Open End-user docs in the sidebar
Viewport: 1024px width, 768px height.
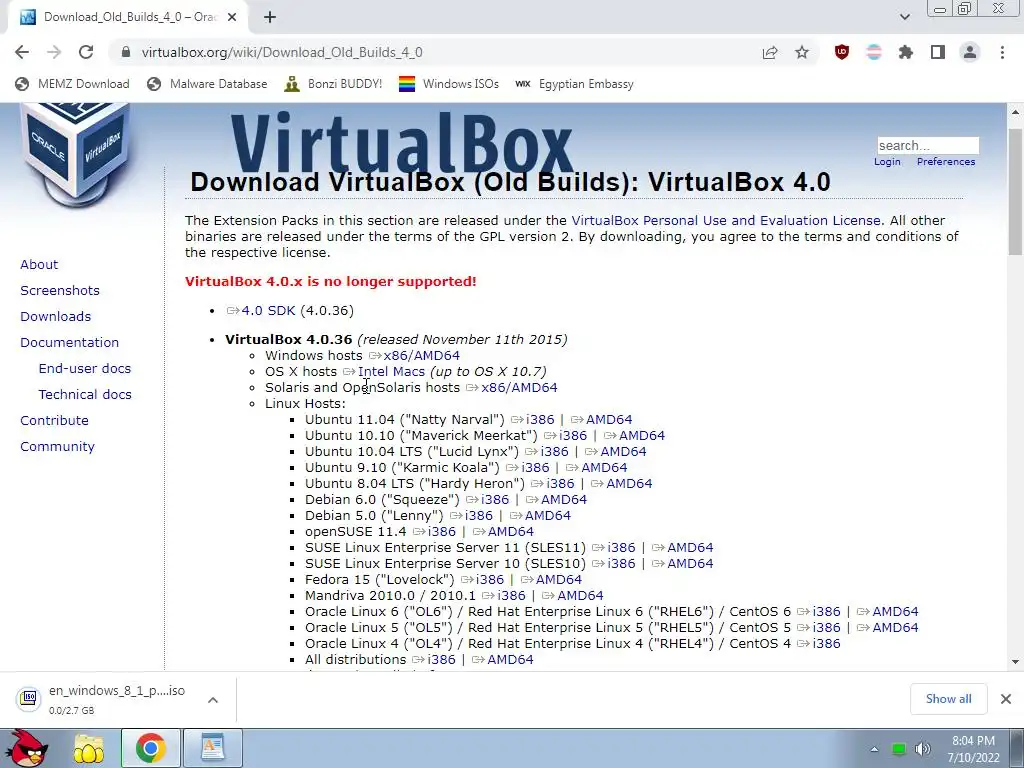pyautogui.click(x=85, y=368)
